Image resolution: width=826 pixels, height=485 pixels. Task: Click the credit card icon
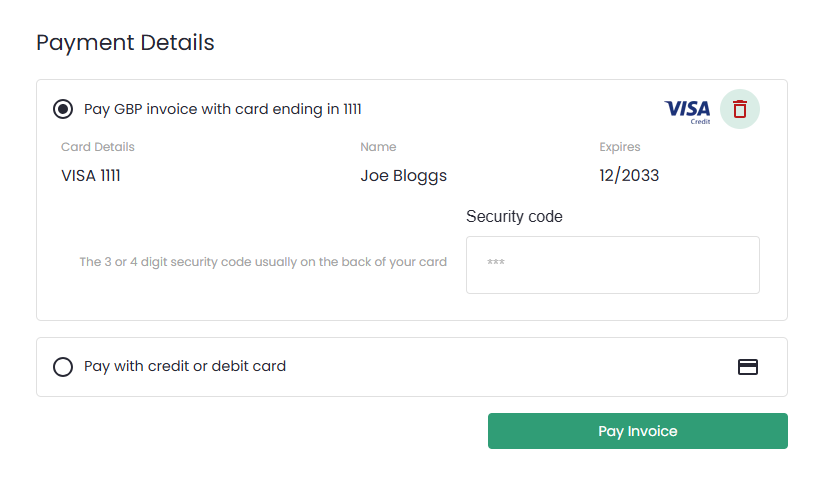pyautogui.click(x=747, y=367)
